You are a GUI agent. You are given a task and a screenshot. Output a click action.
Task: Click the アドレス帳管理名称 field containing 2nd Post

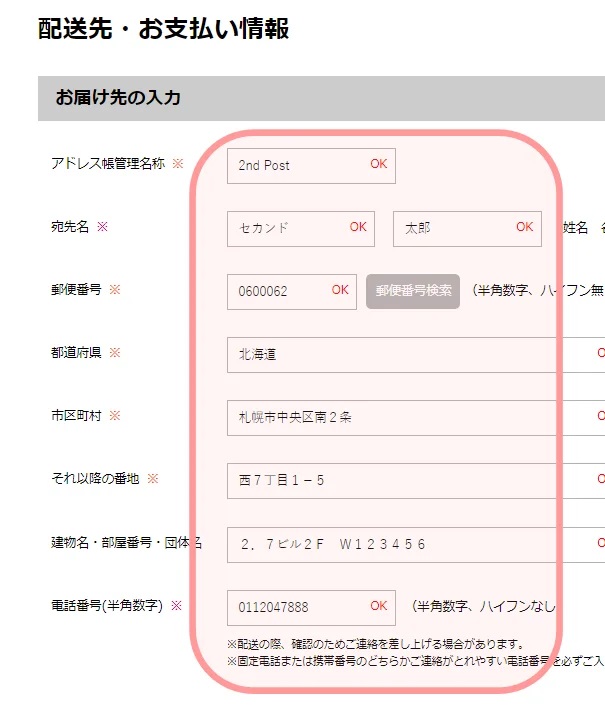coord(311,166)
